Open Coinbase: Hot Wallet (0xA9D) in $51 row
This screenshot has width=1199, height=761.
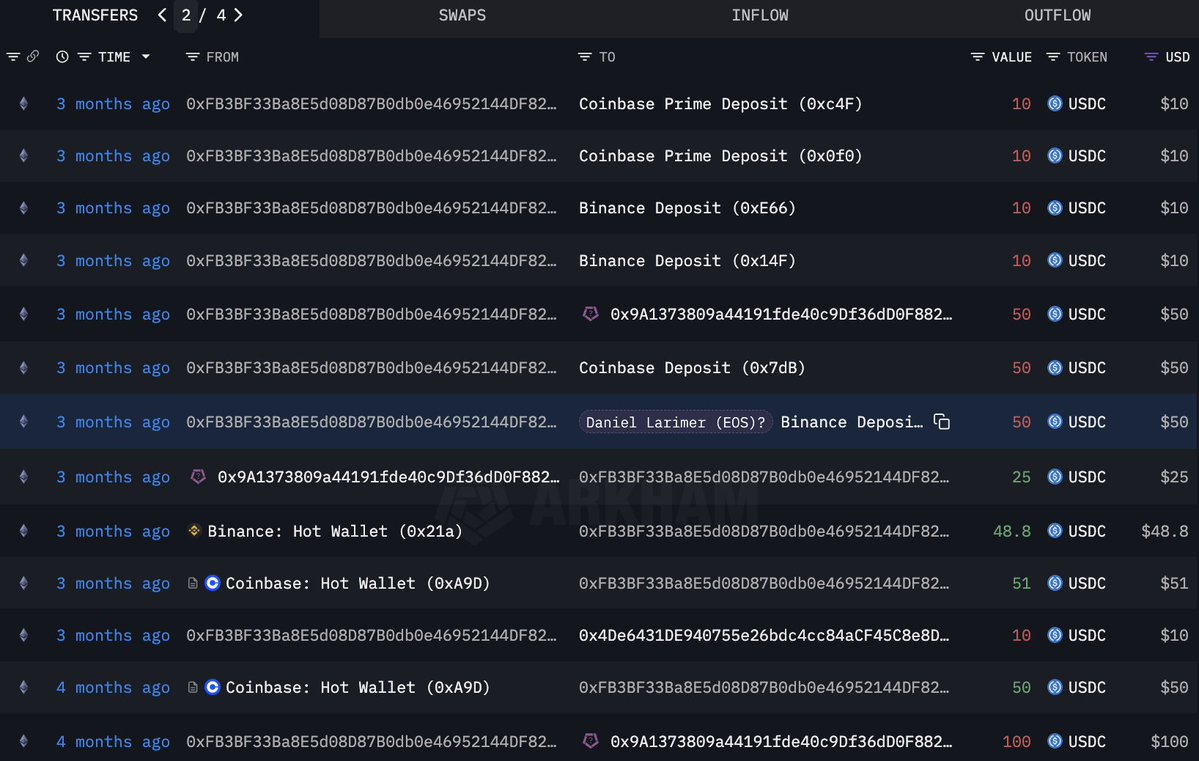click(x=357, y=584)
